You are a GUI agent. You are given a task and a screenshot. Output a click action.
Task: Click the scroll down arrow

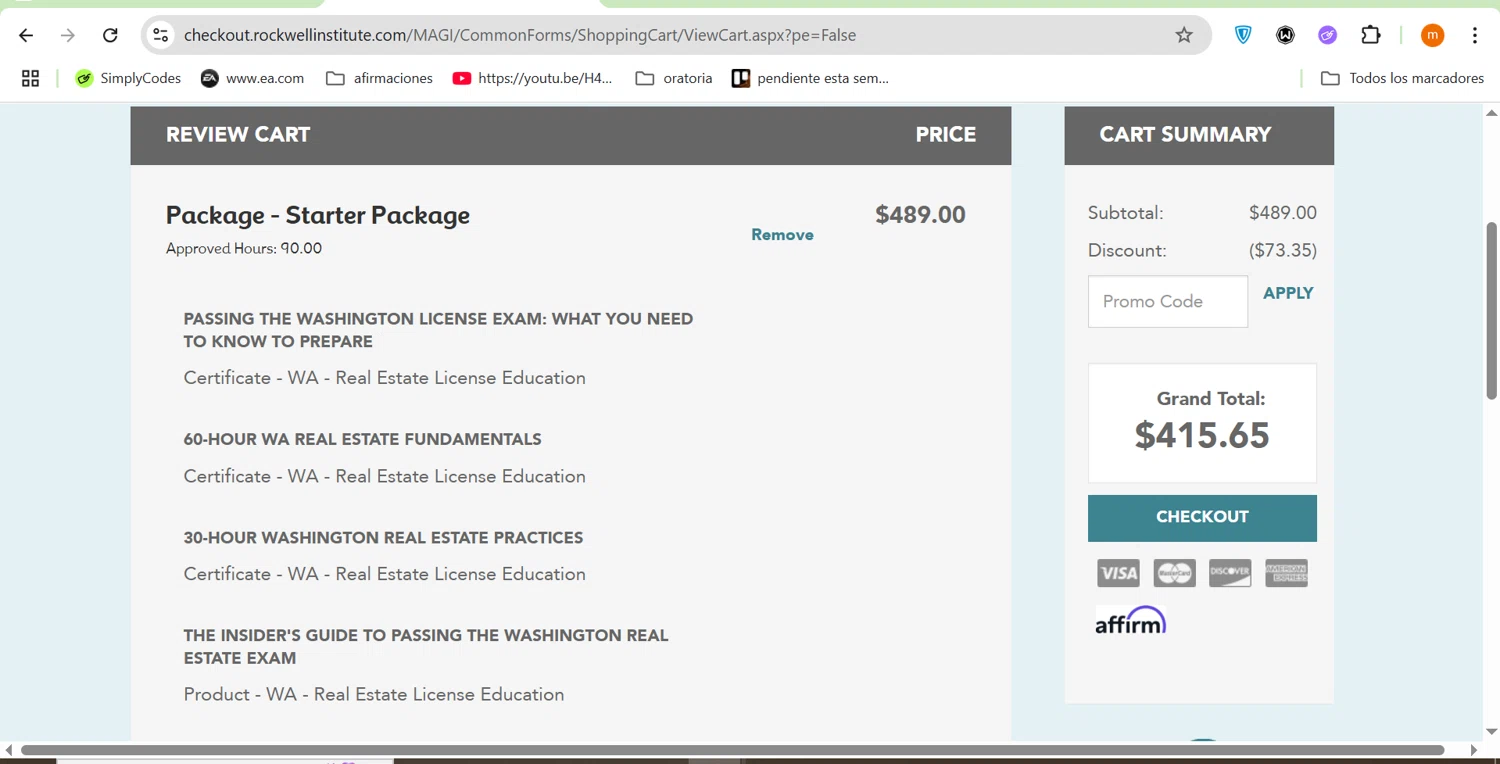click(1492, 732)
